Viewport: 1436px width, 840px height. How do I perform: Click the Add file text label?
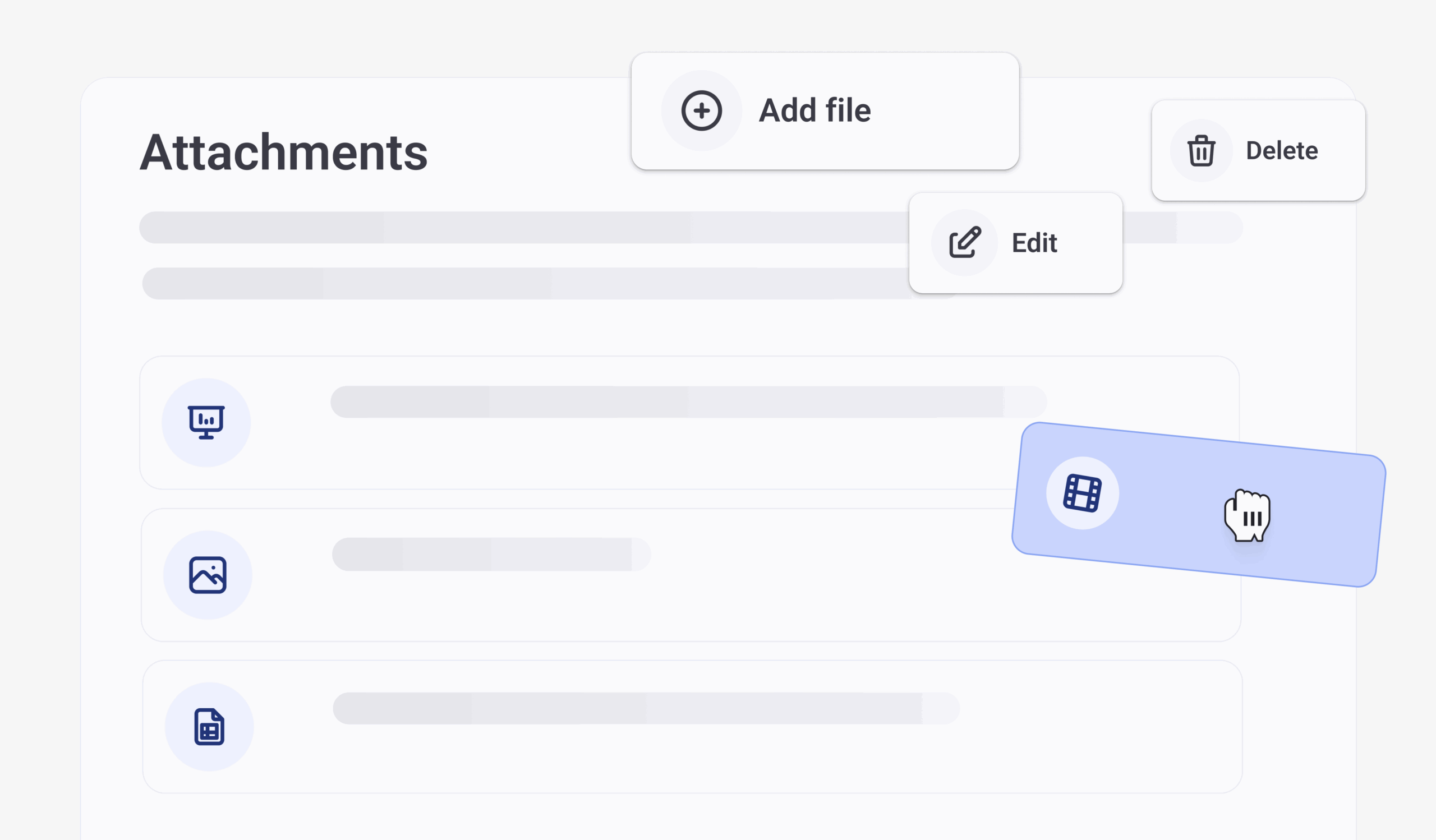pos(814,110)
